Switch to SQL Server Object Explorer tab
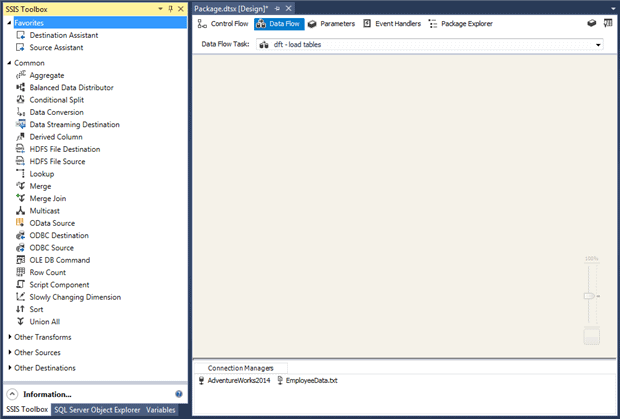 click(97, 410)
